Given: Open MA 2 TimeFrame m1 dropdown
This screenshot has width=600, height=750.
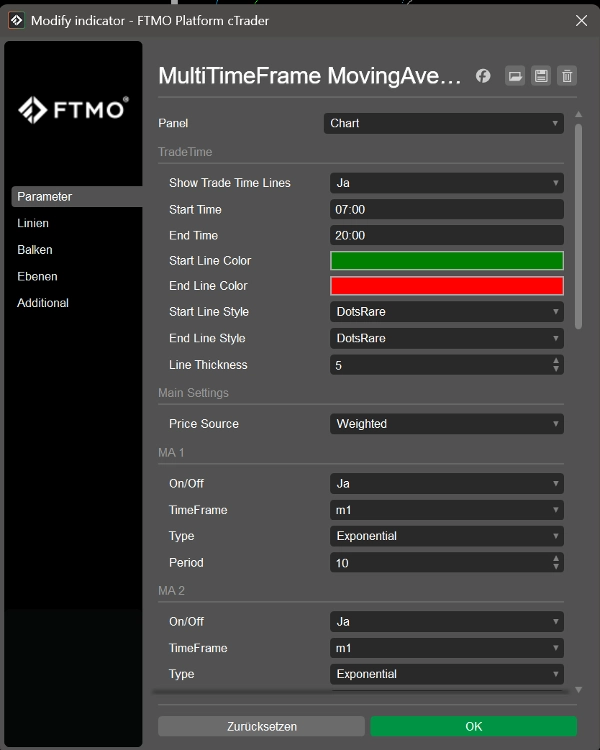Looking at the screenshot, I should (x=446, y=648).
